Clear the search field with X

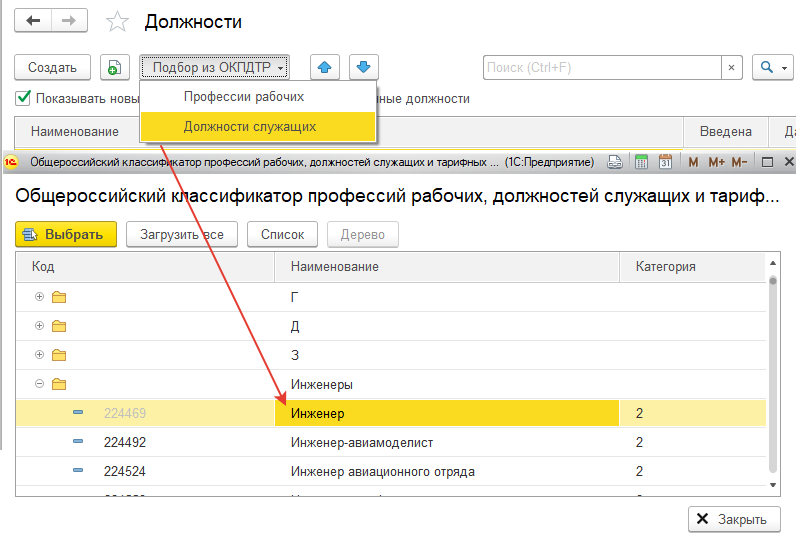(x=732, y=67)
